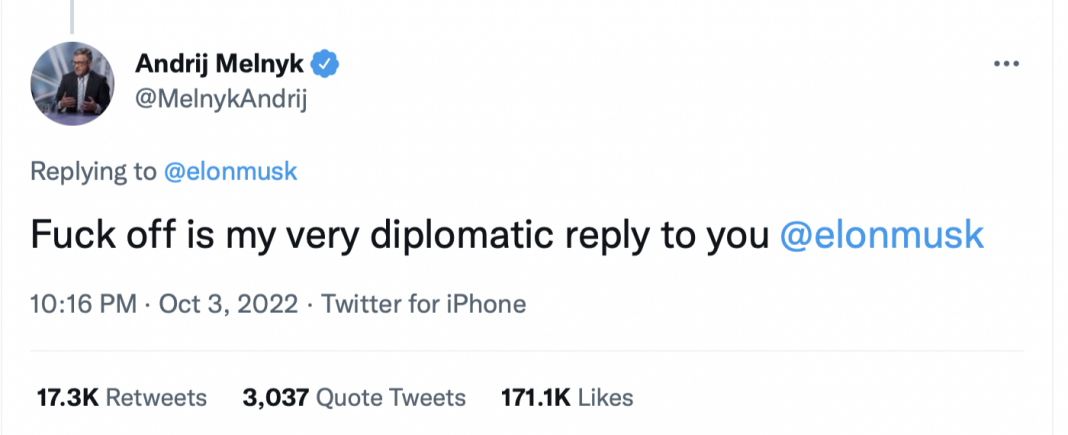Click the @elonmusk mention in tweet text
This screenshot has height=435, width=1068.
(880, 234)
